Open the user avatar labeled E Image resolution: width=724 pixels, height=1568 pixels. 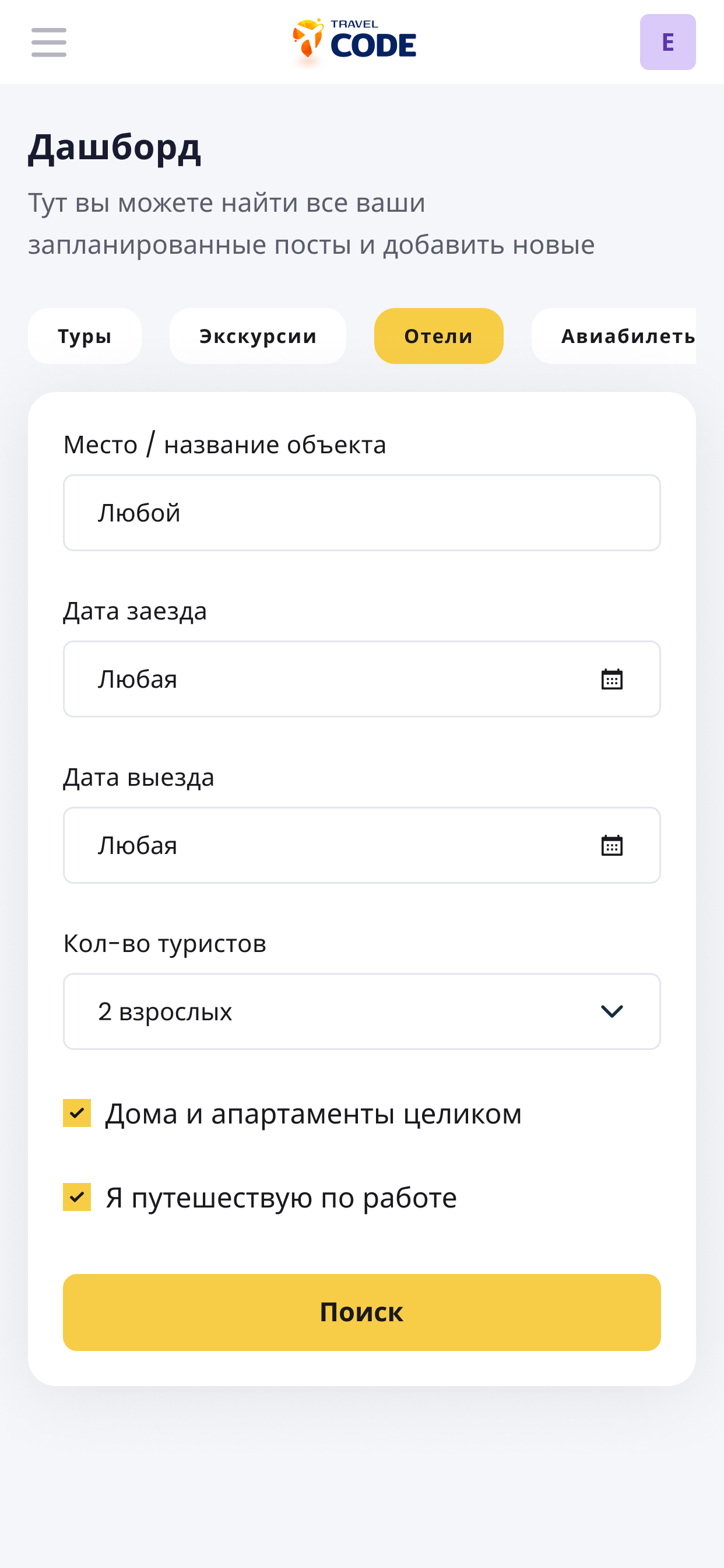pos(667,42)
